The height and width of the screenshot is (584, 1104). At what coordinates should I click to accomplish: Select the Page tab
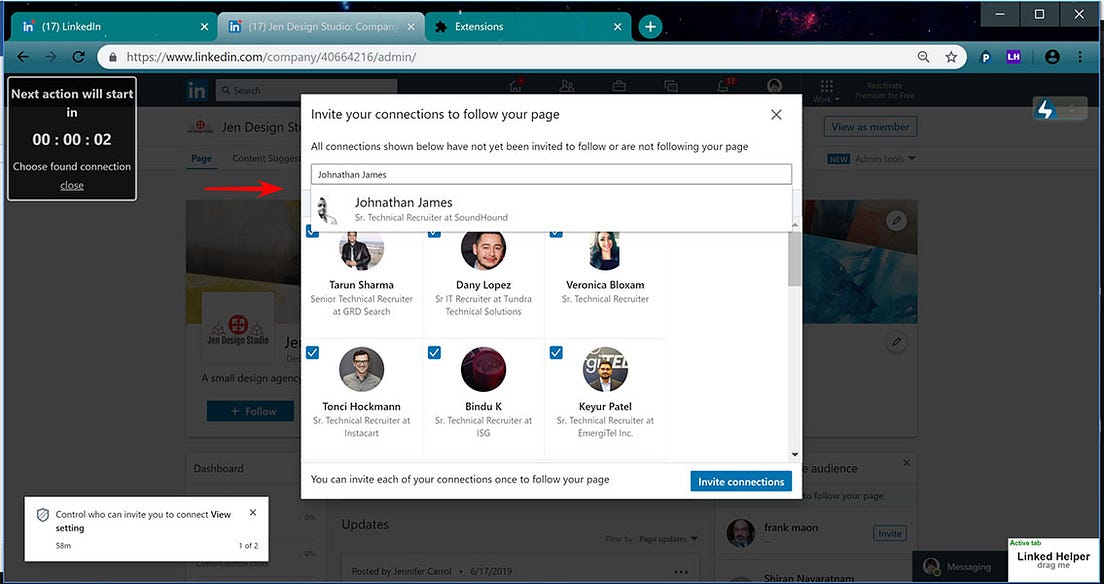[x=201, y=159]
